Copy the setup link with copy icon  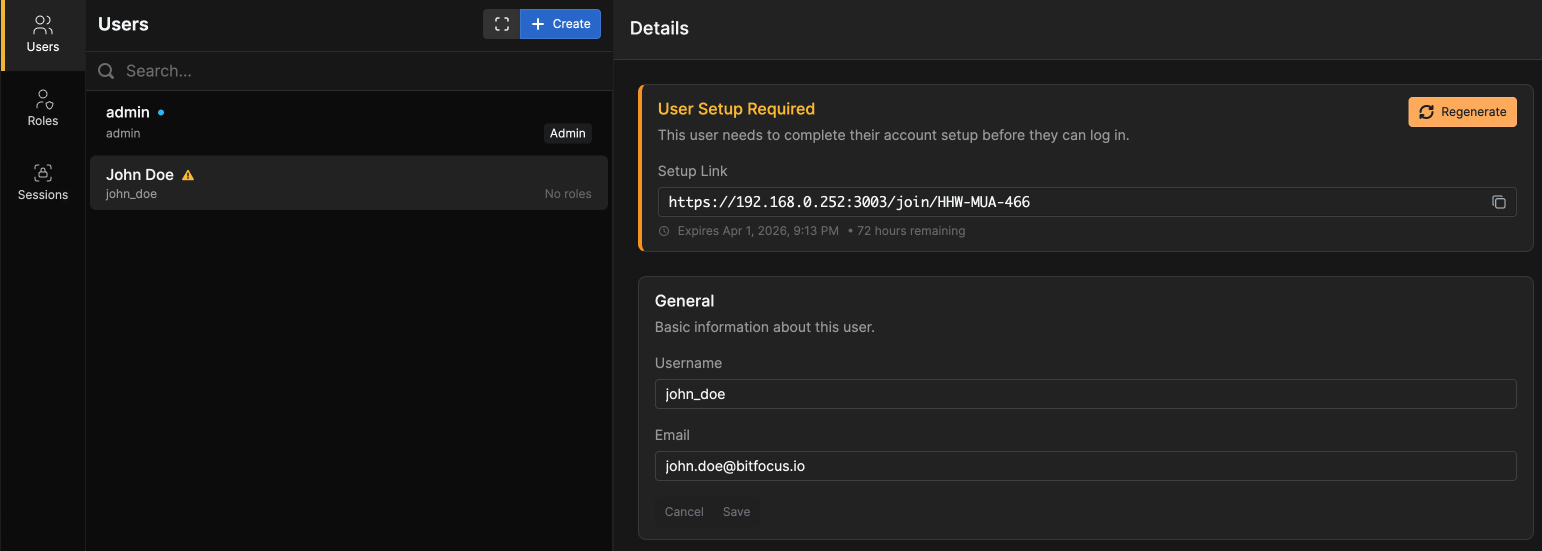pos(1499,202)
